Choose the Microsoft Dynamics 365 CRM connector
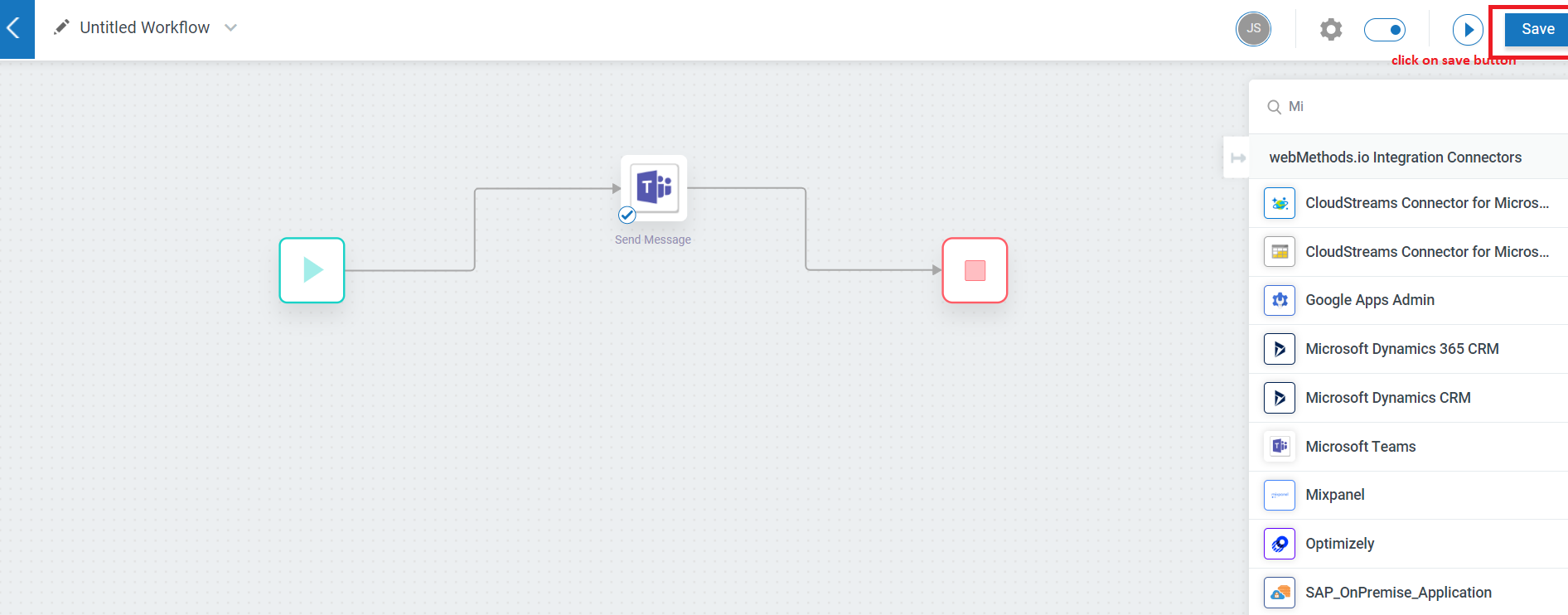The image size is (1568, 615). pos(1409,349)
